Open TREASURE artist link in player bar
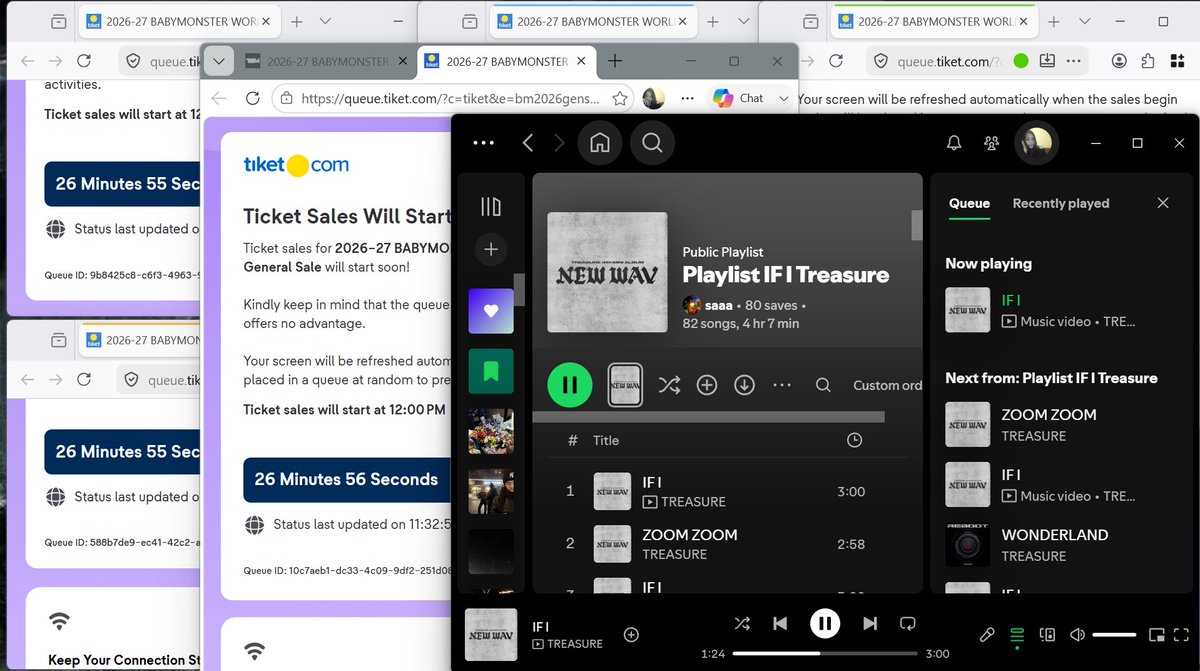This screenshot has height=671, width=1200. pos(575,644)
